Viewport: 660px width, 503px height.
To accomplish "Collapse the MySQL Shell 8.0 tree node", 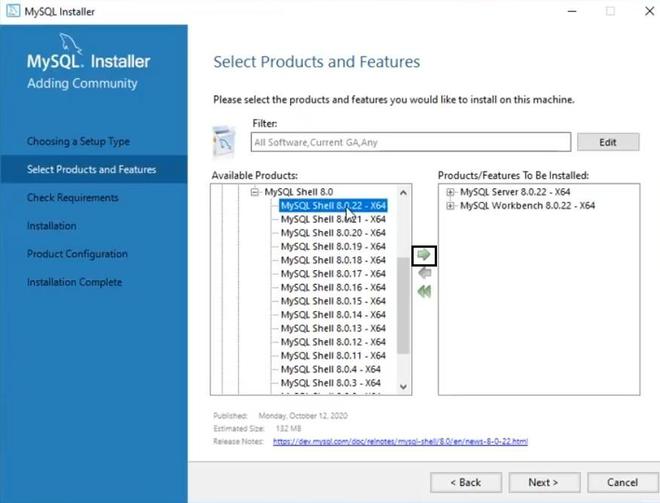I will [x=254, y=192].
